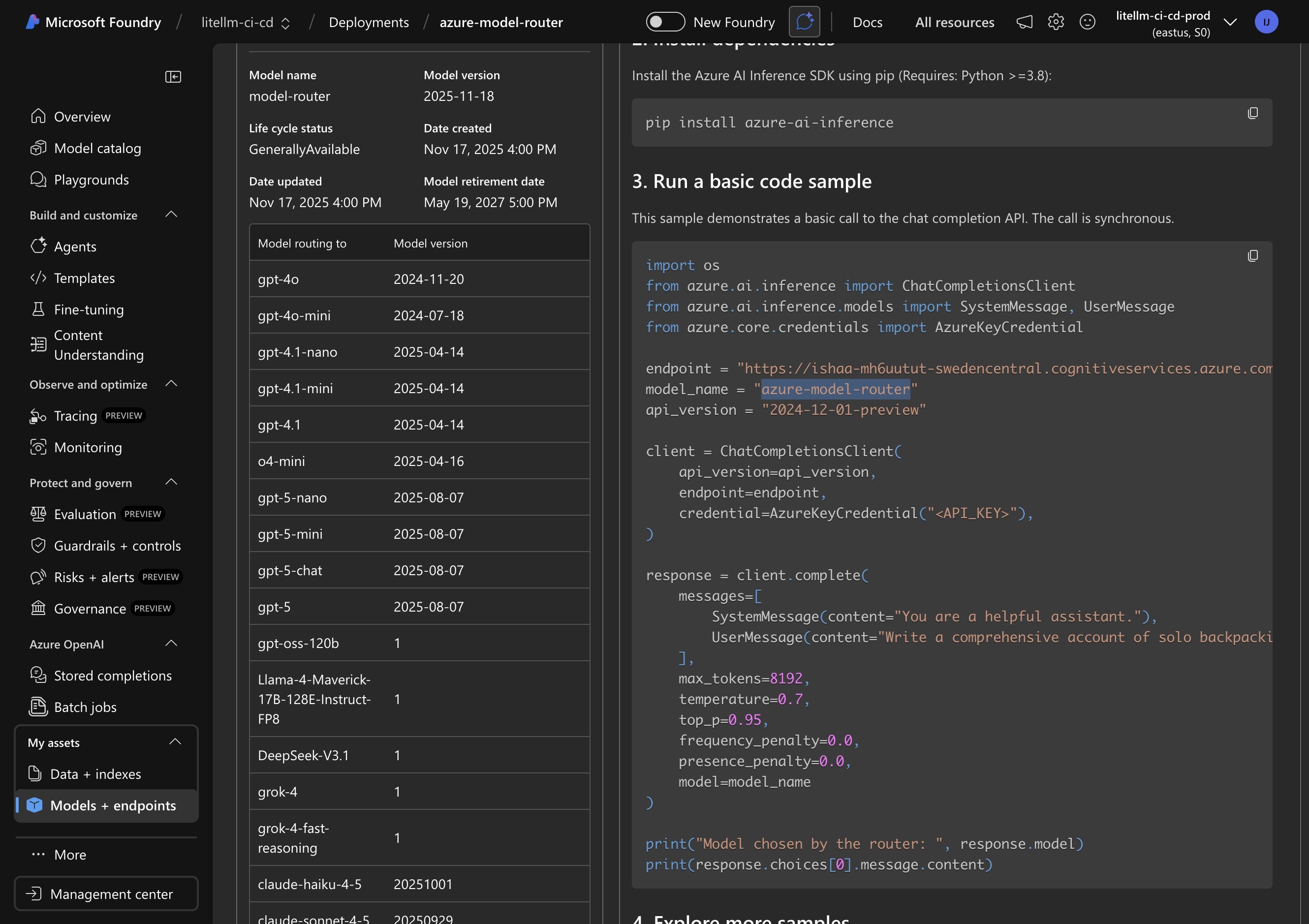Viewport: 1309px width, 924px height.
Task: Select the gpt-5-chat table row
Action: (419, 570)
